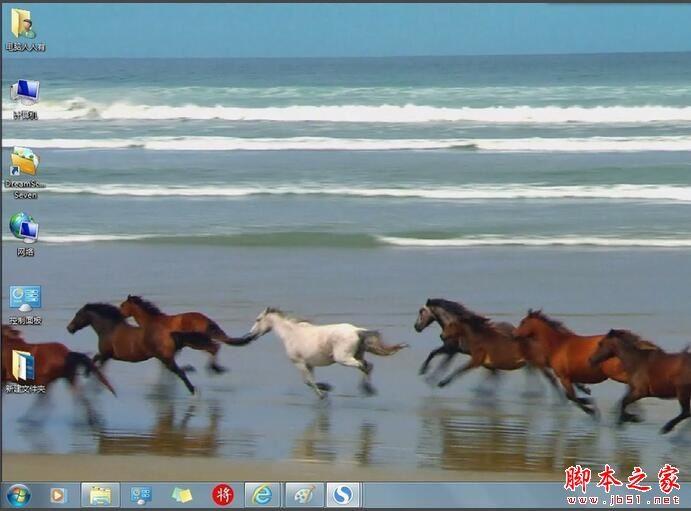Screen dimensions: 691x511
Task: Open Sticky Notes from the taskbar
Action: tap(182, 495)
